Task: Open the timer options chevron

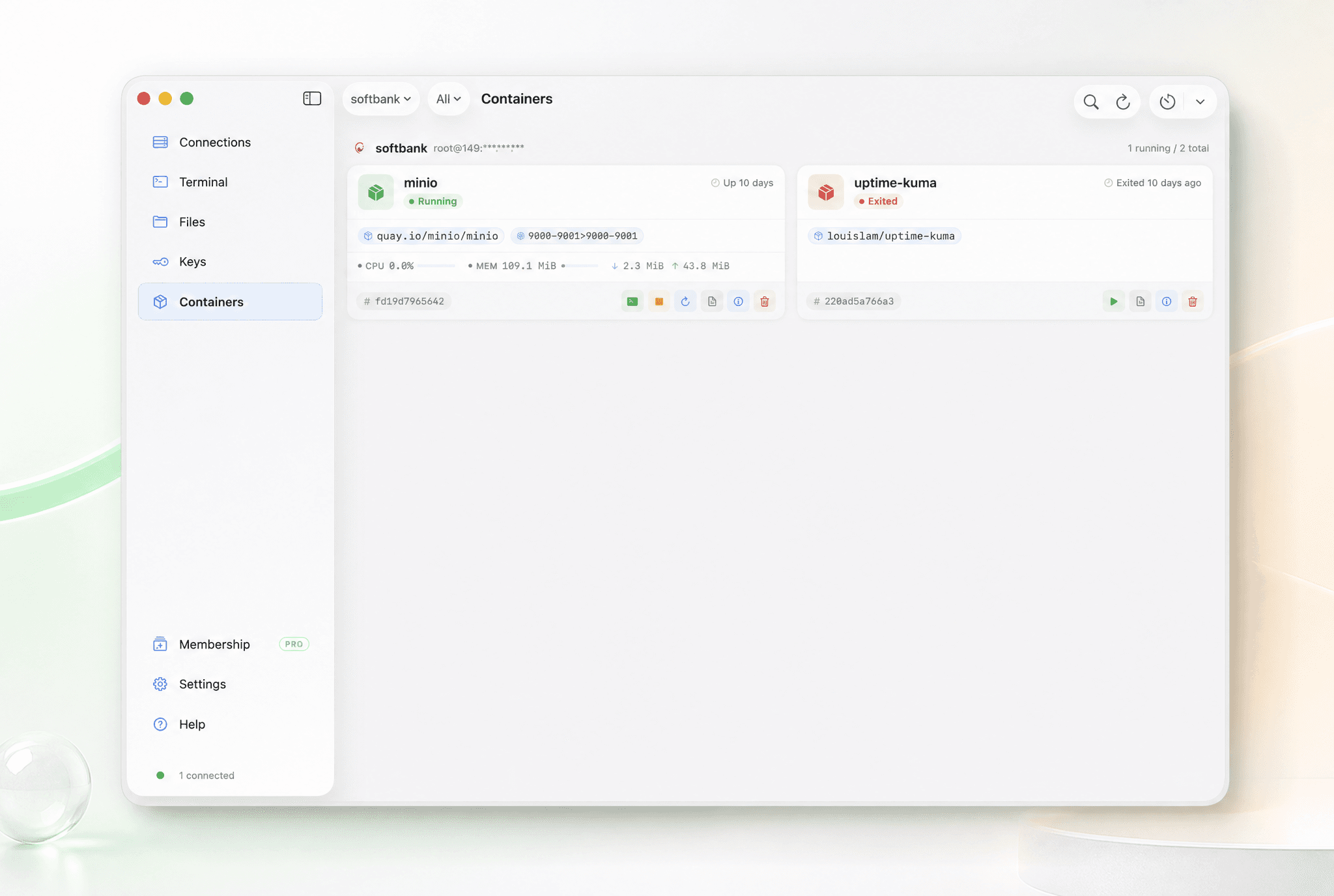Action: pos(1200,102)
